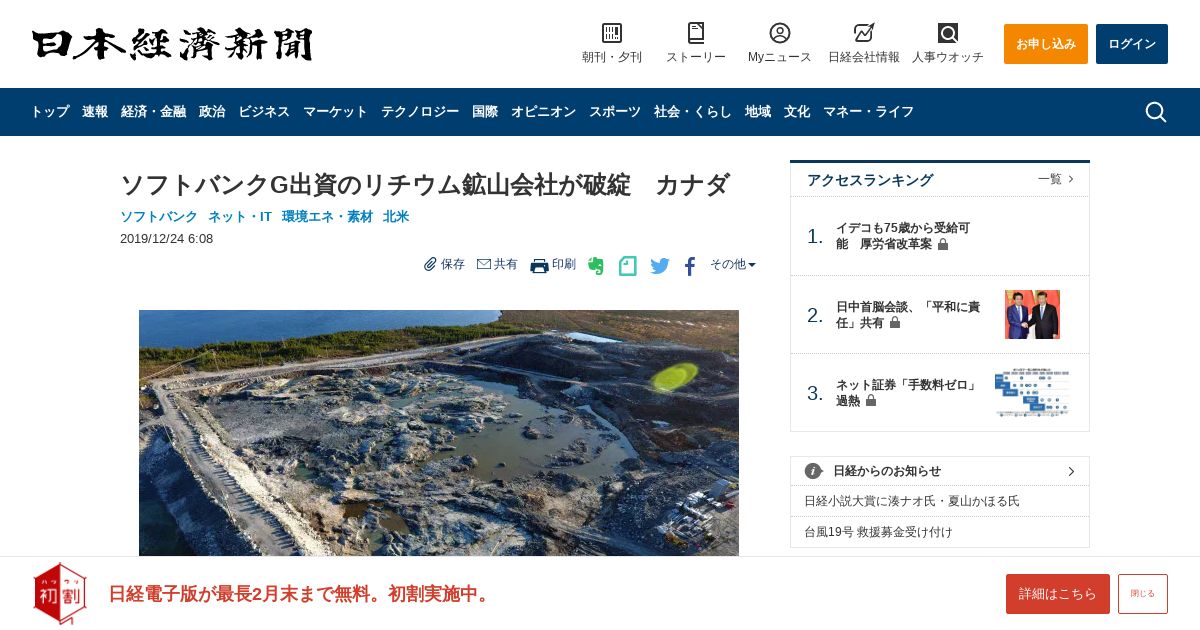This screenshot has height=630, width=1200.
Task: Click the search magnifier in navigation bar
Action: pyautogui.click(x=1156, y=112)
